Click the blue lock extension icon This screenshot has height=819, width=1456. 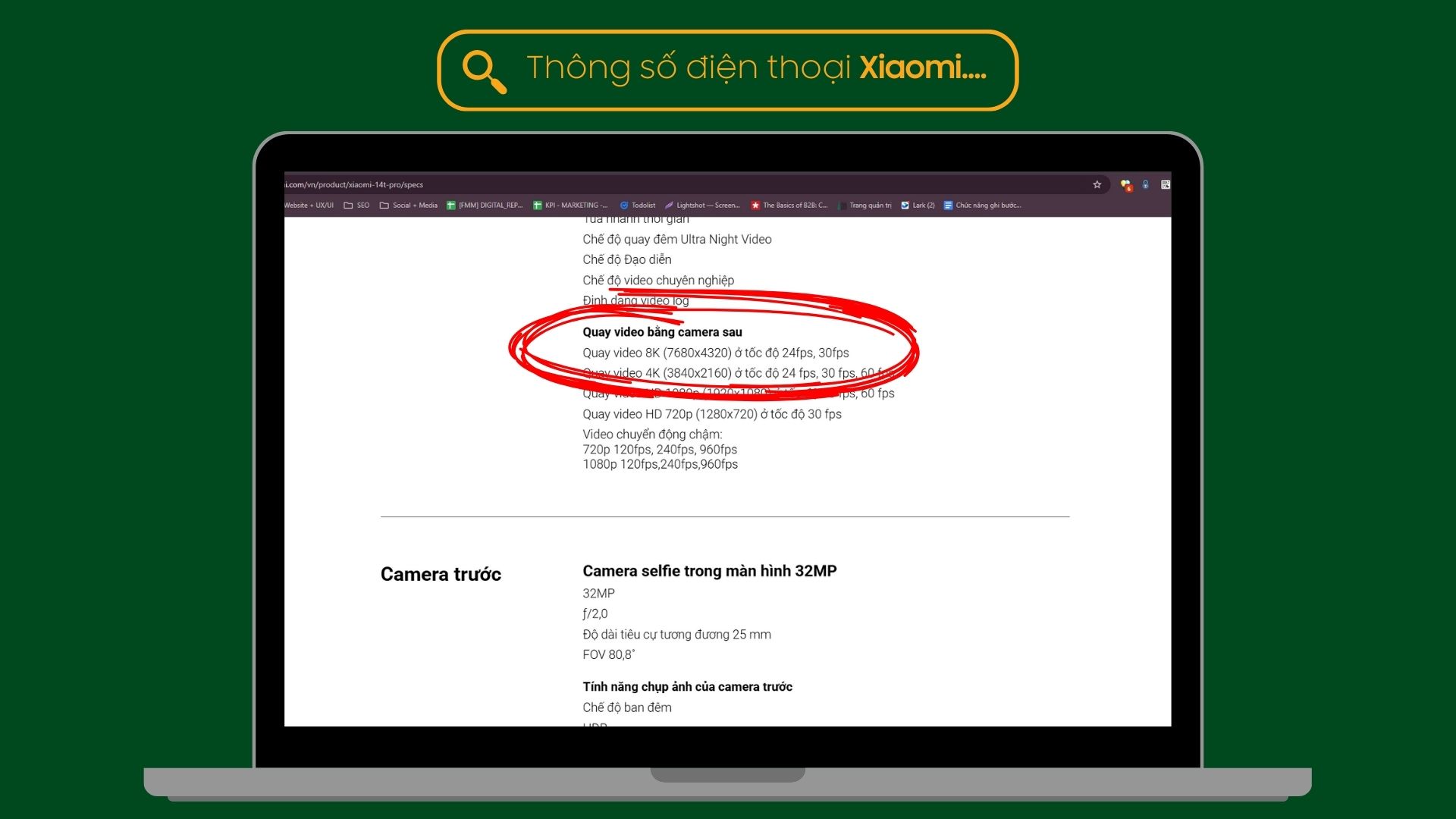click(1146, 184)
